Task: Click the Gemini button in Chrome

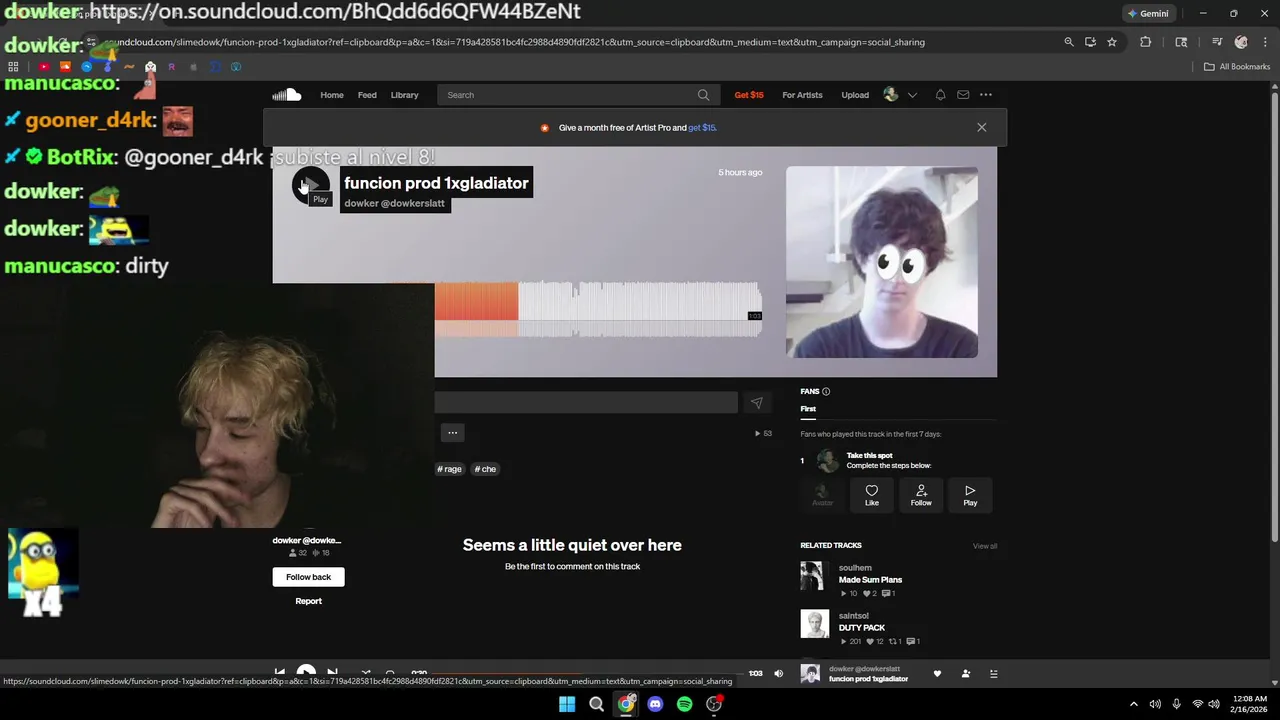Action: [1148, 14]
